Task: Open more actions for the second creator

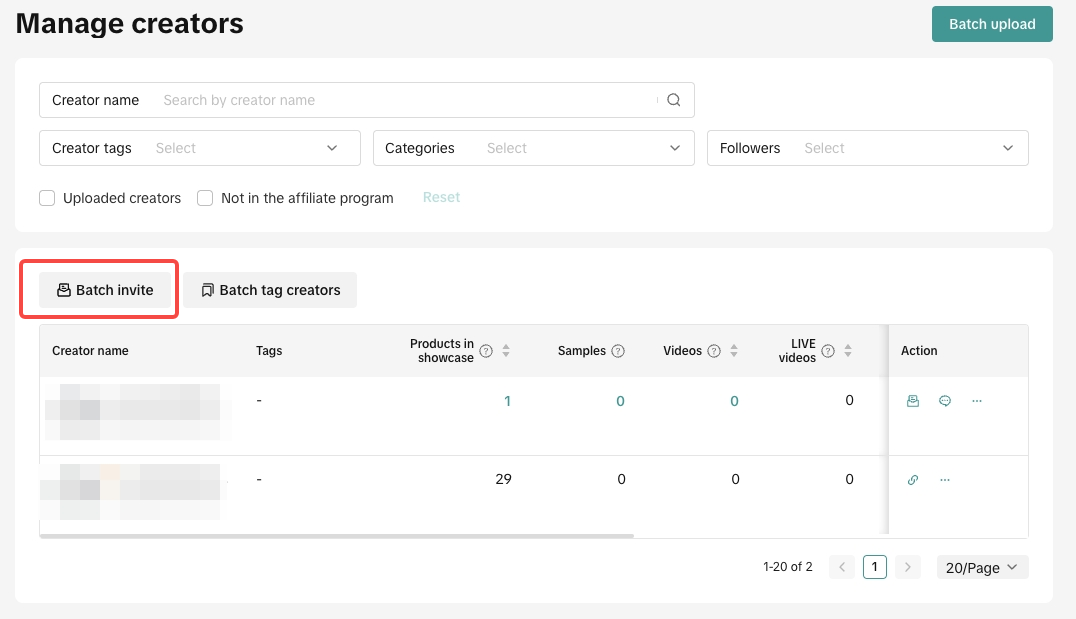Action: (945, 480)
